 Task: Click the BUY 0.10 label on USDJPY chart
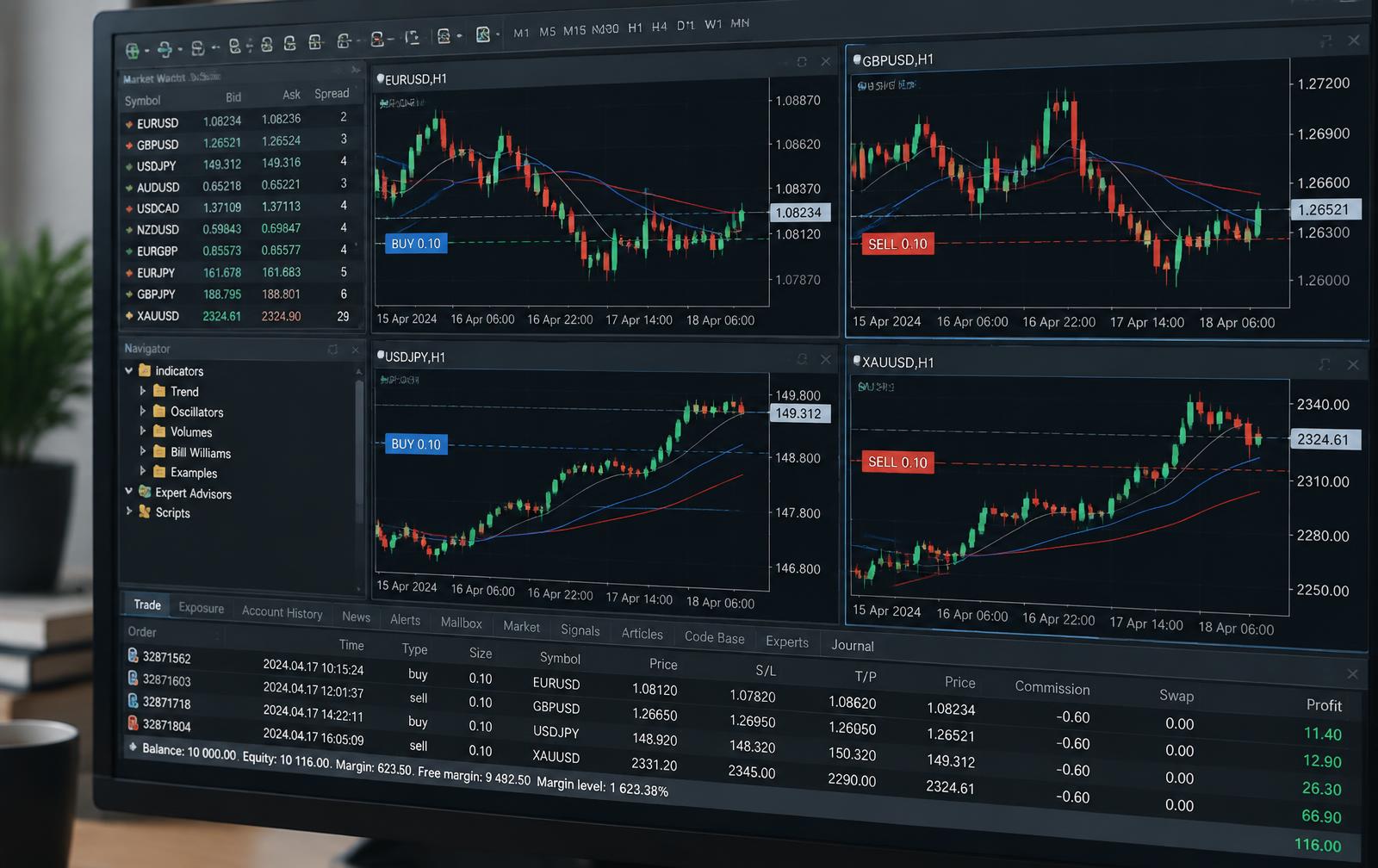416,444
